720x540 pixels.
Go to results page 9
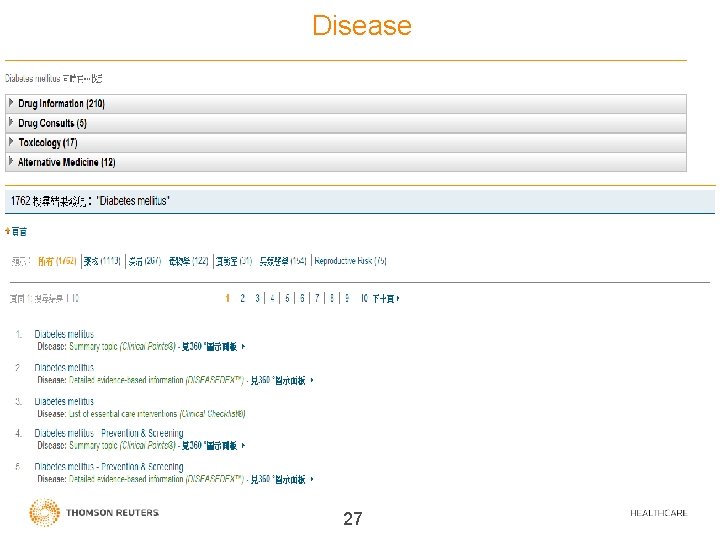coord(347,298)
